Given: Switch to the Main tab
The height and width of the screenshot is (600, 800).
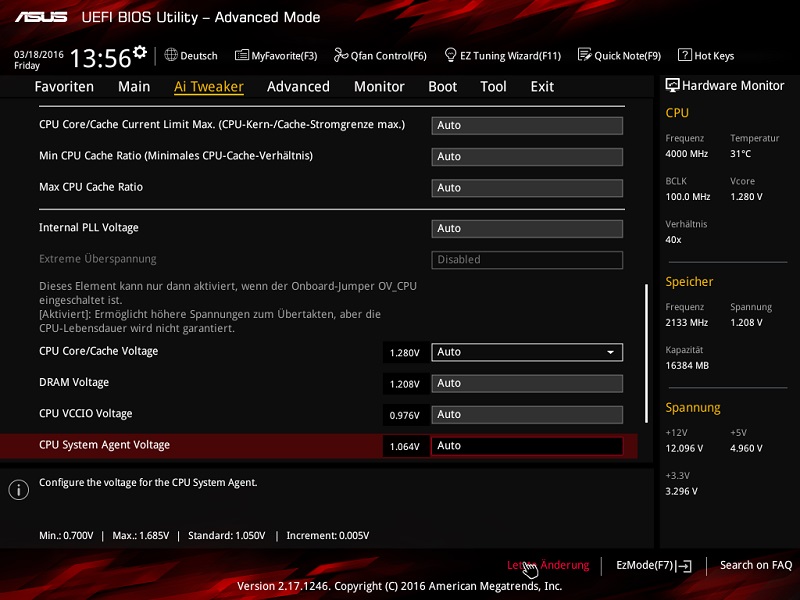Looking at the screenshot, I should pyautogui.click(x=134, y=87).
